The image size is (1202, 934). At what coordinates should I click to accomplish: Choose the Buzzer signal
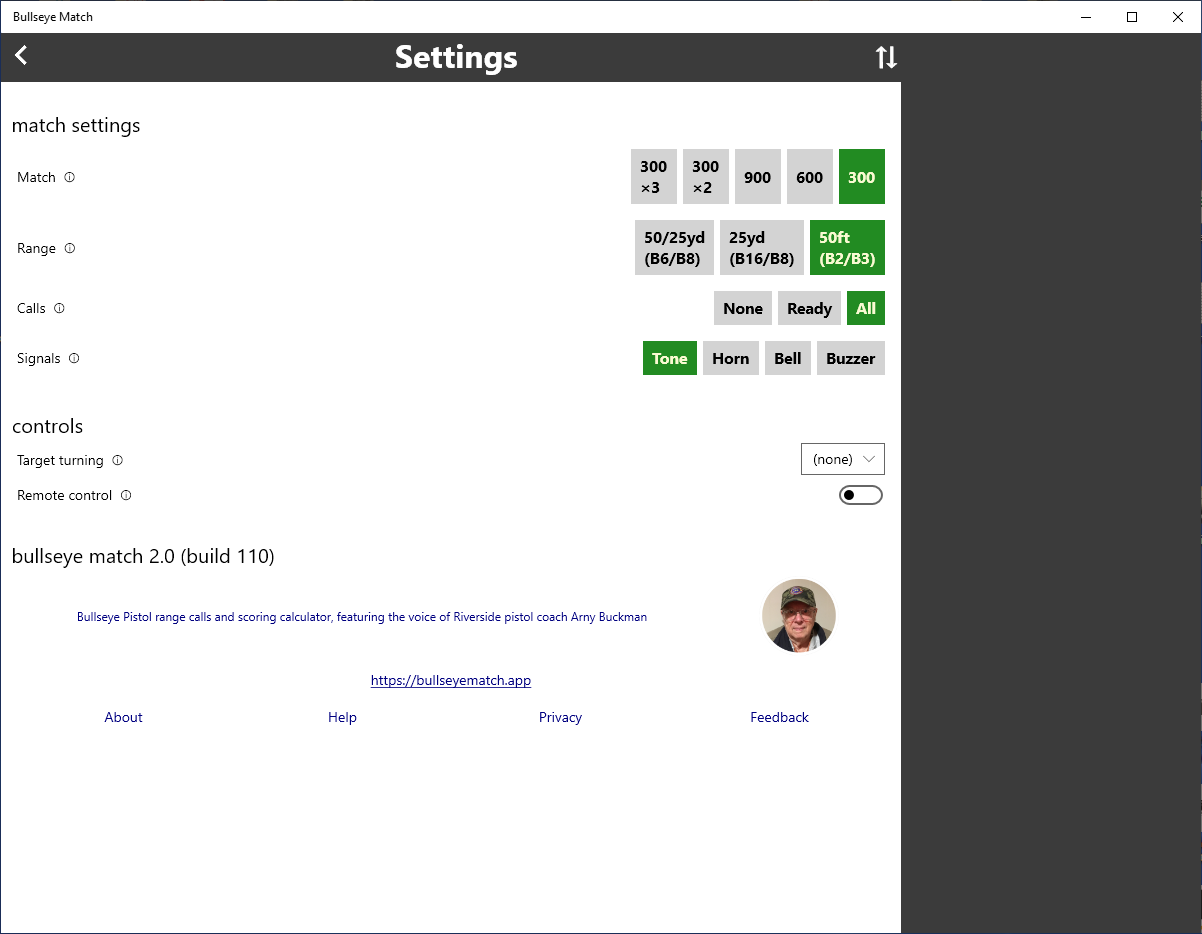851,358
